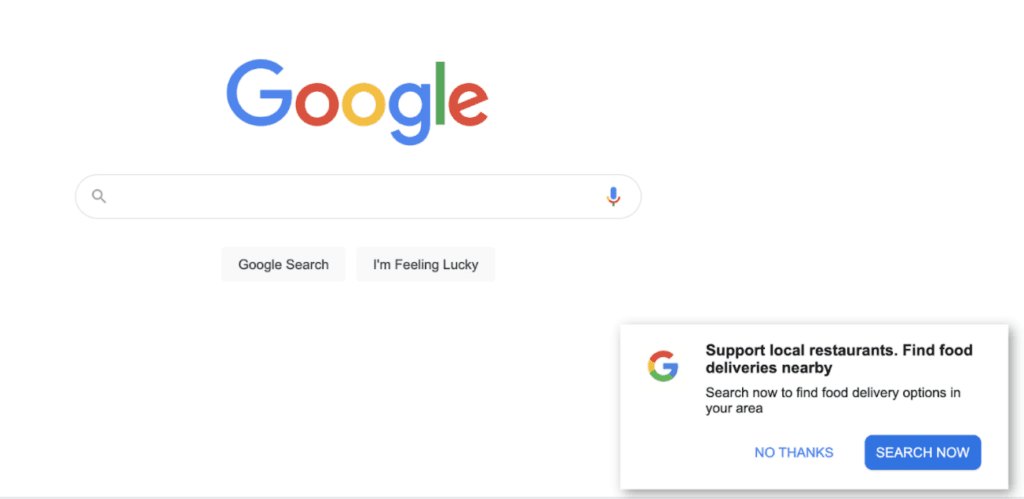Click the magnifying glass icon in search box

click(99, 196)
